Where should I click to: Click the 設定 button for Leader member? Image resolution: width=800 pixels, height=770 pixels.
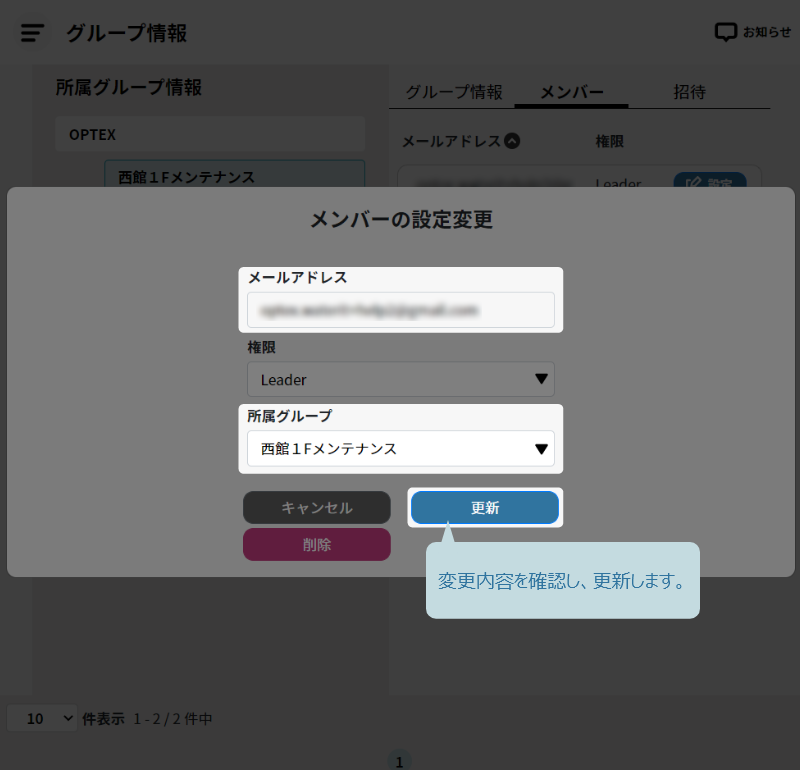710,180
